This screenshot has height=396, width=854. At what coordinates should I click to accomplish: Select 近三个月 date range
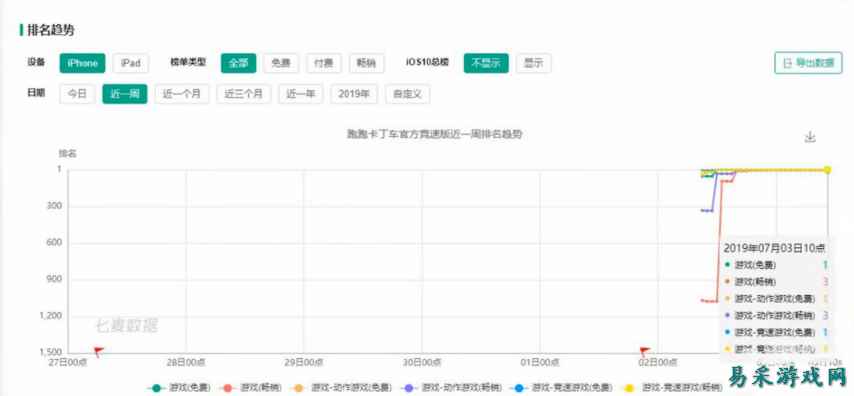243,94
